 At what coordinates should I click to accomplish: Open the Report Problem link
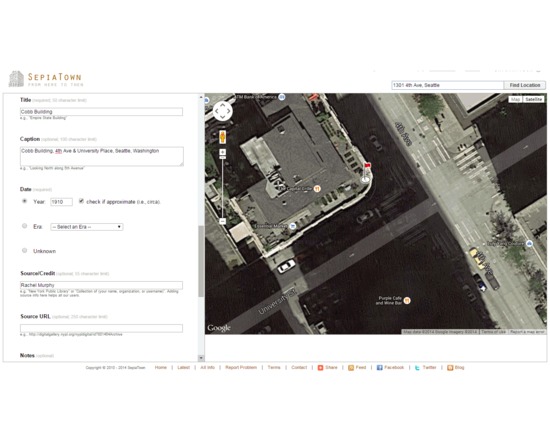(x=241, y=368)
